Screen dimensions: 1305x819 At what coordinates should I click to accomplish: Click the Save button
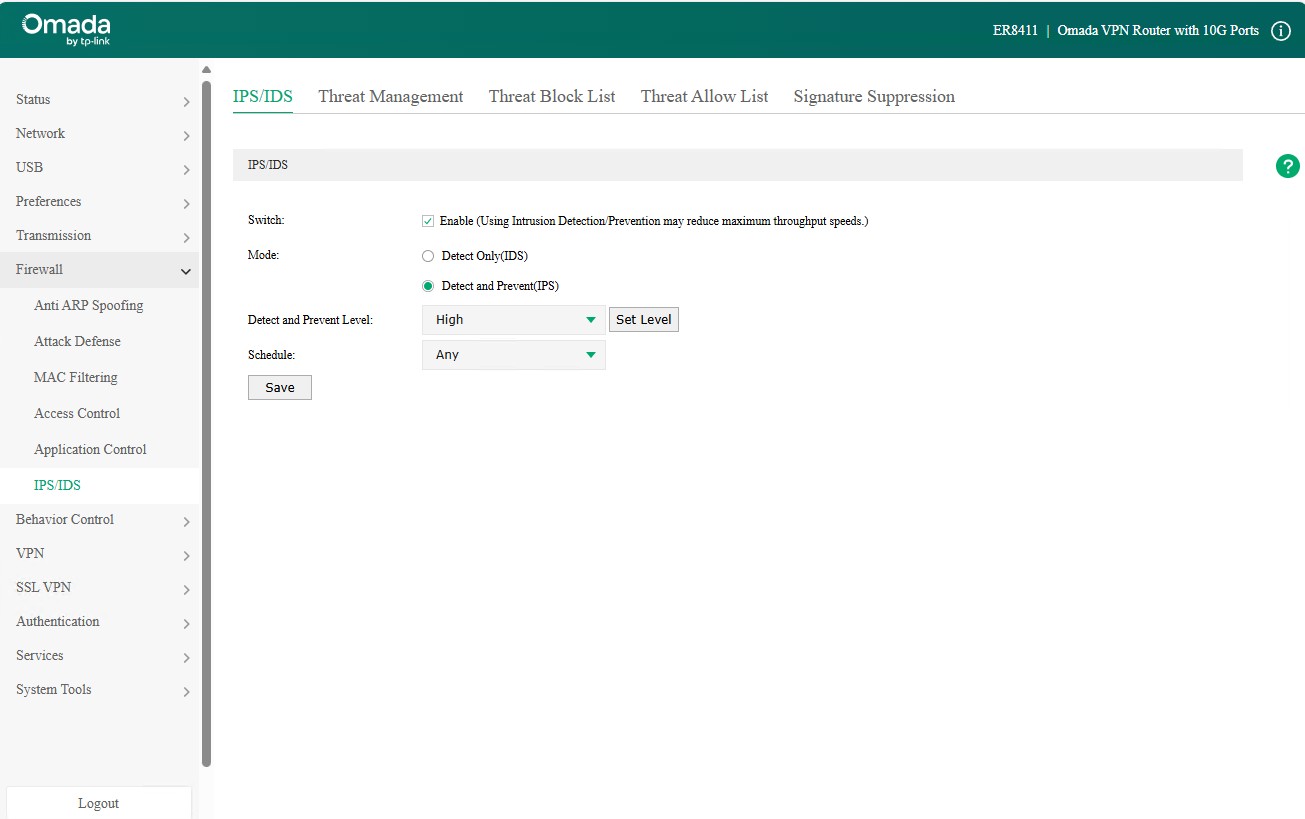pos(279,388)
